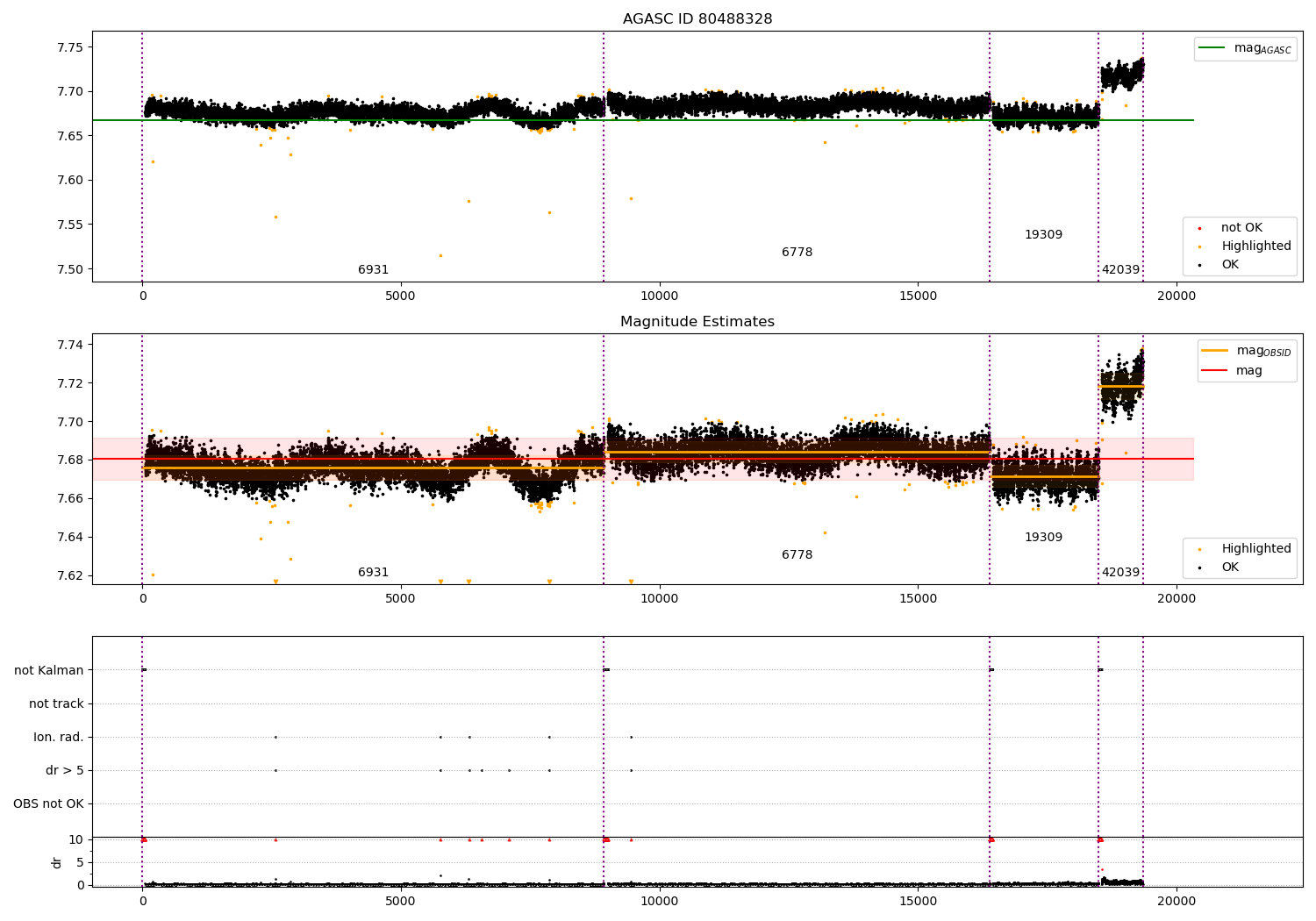Select the 7.62 y-axis tick label
This screenshot has width=1316, height=921.
[x=70, y=575]
